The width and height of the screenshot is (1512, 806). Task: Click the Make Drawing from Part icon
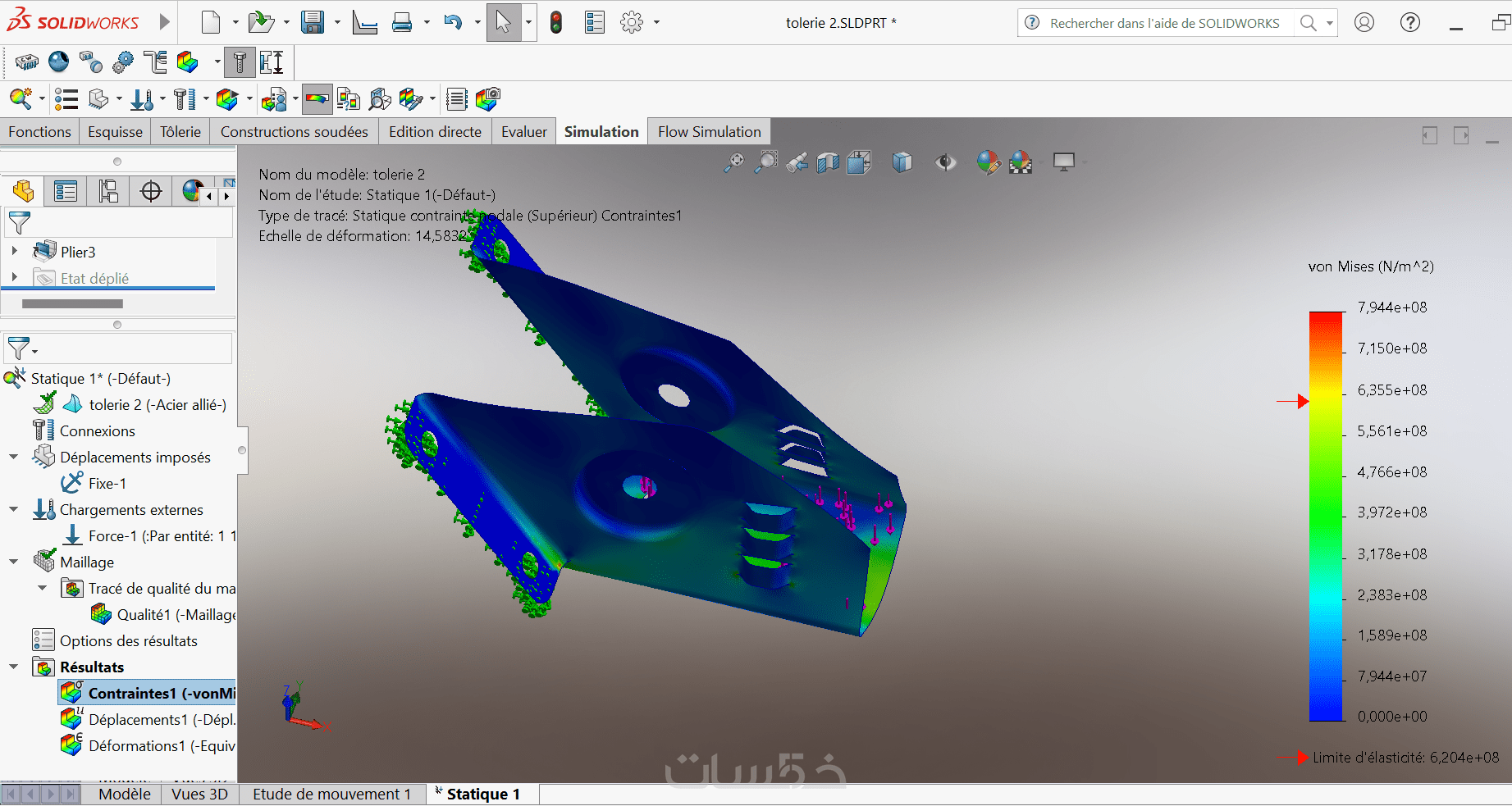(364, 22)
